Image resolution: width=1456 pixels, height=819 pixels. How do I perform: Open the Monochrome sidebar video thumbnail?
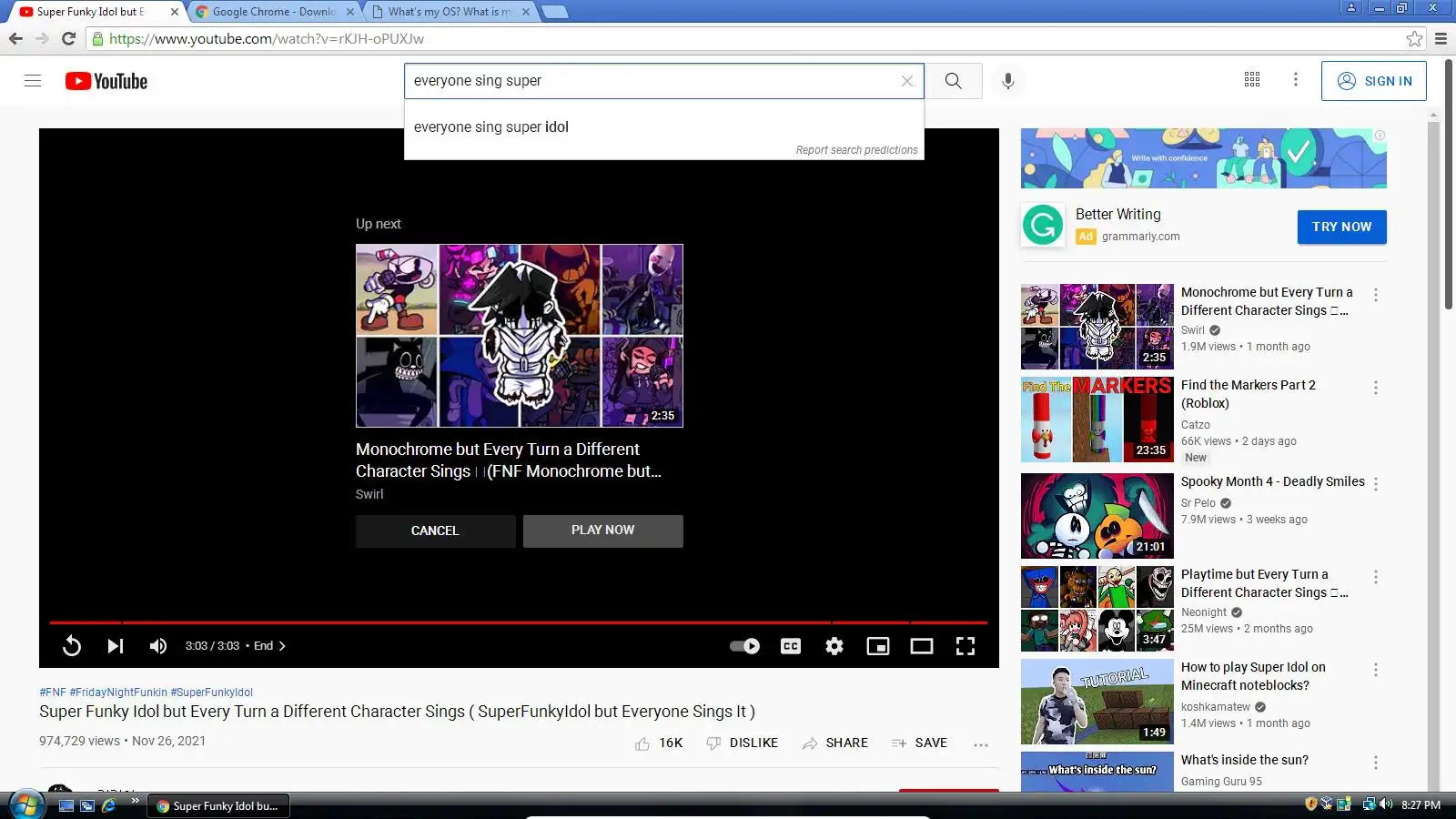point(1097,326)
